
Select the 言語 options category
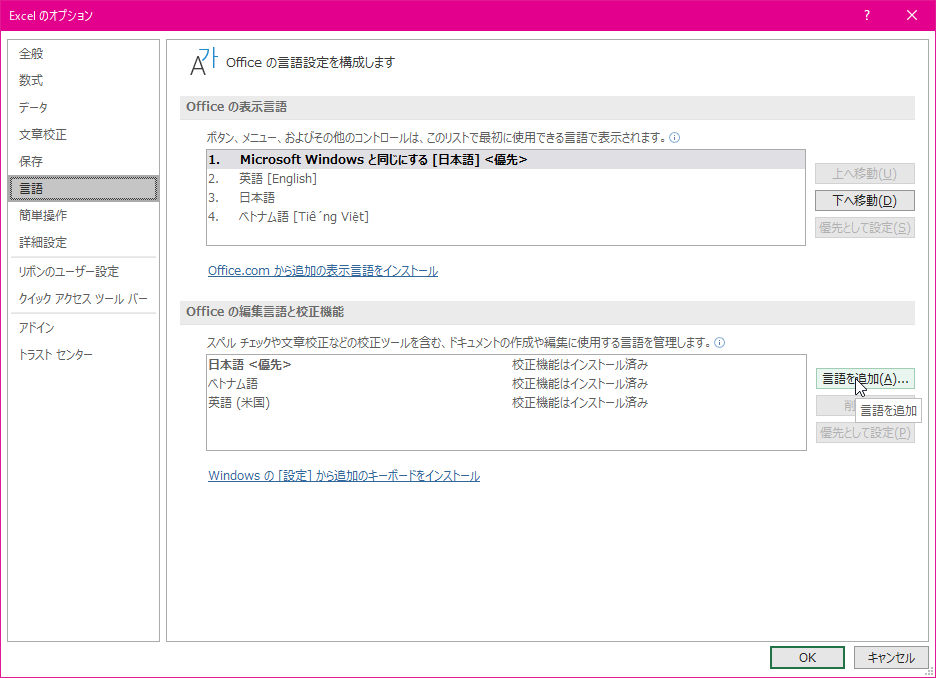click(83, 189)
